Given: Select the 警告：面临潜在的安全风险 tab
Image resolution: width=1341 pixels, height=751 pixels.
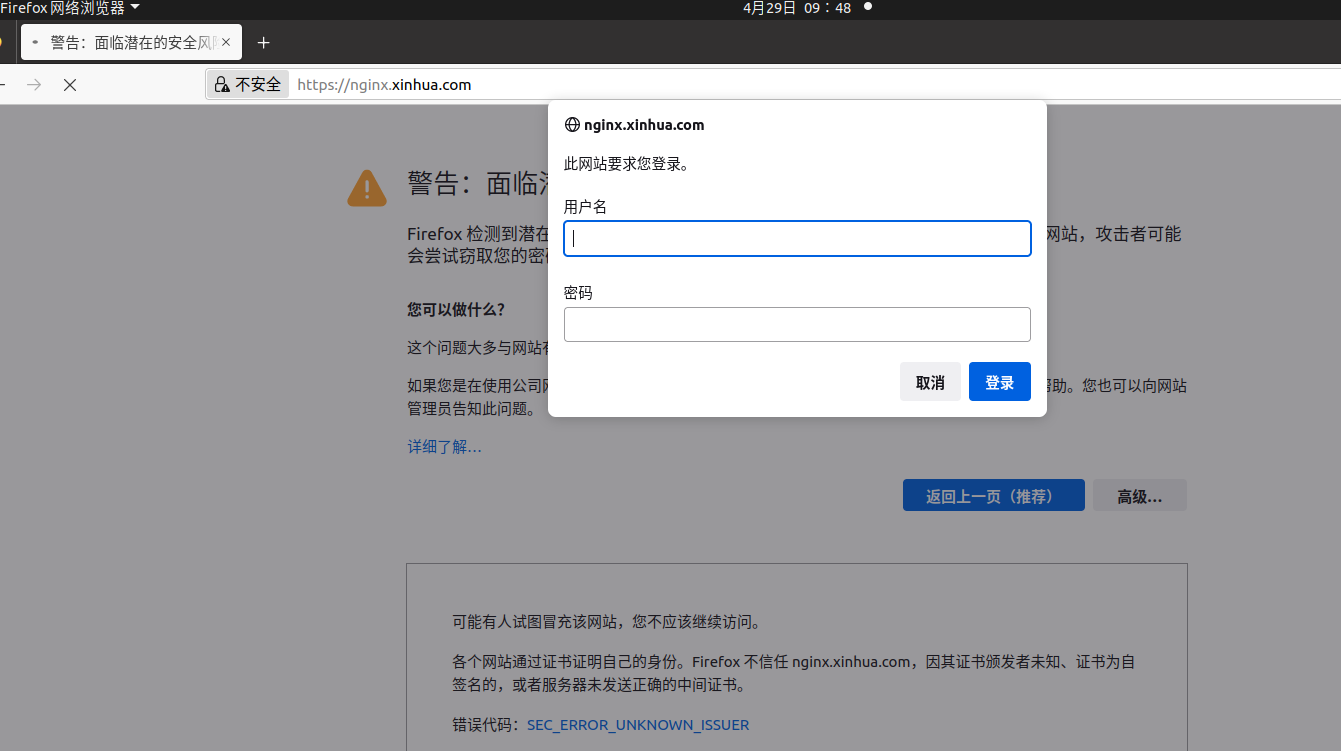Looking at the screenshot, I should click(131, 43).
